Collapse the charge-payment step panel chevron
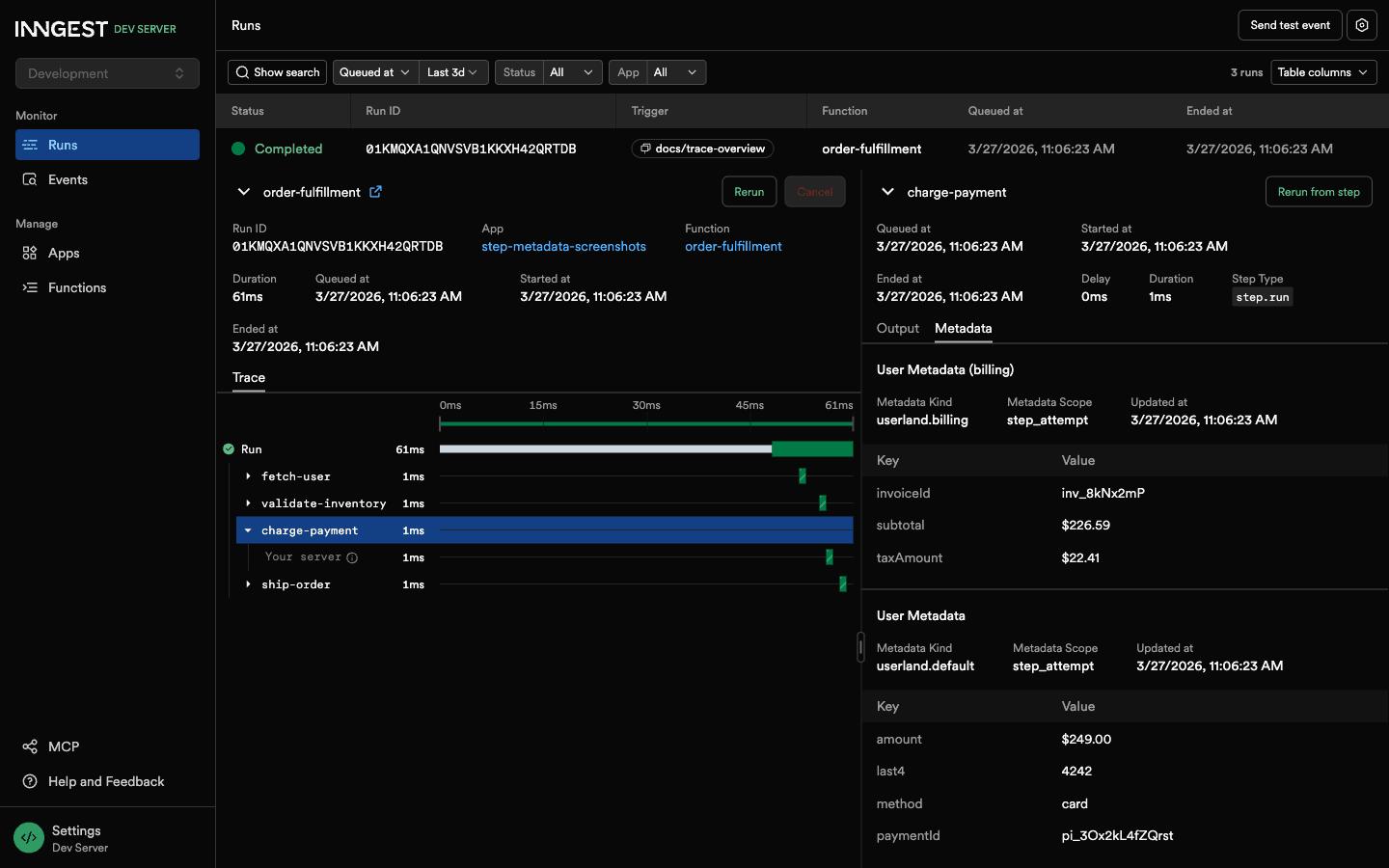The image size is (1389, 868). (x=887, y=192)
